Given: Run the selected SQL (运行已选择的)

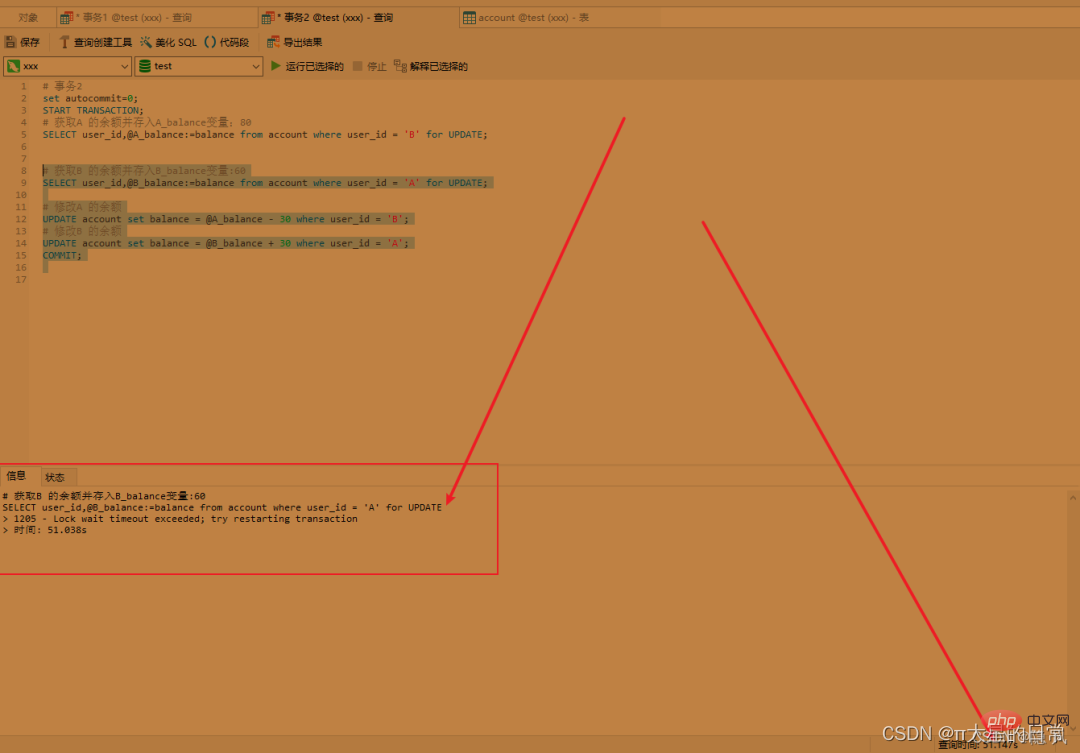Looking at the screenshot, I should tap(307, 66).
